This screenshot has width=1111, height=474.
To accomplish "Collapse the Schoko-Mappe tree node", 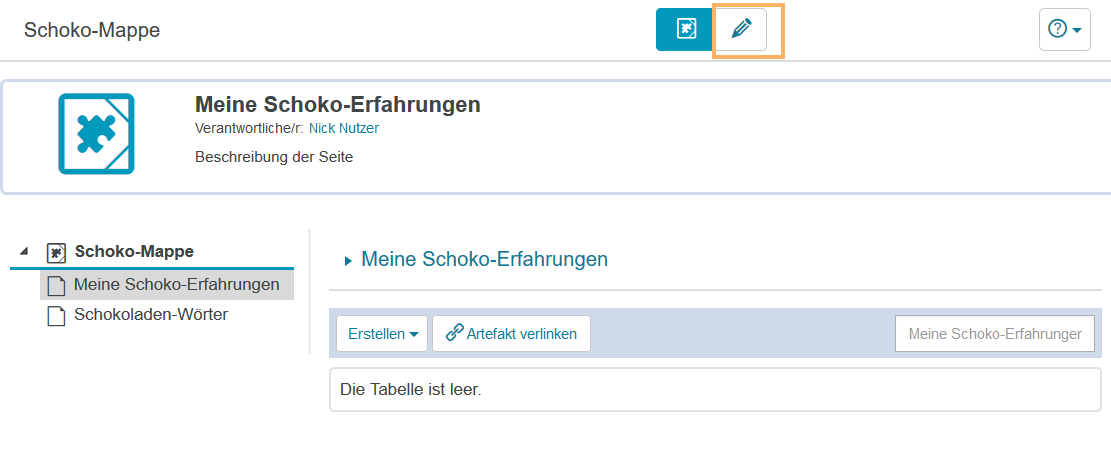I will (24, 251).
